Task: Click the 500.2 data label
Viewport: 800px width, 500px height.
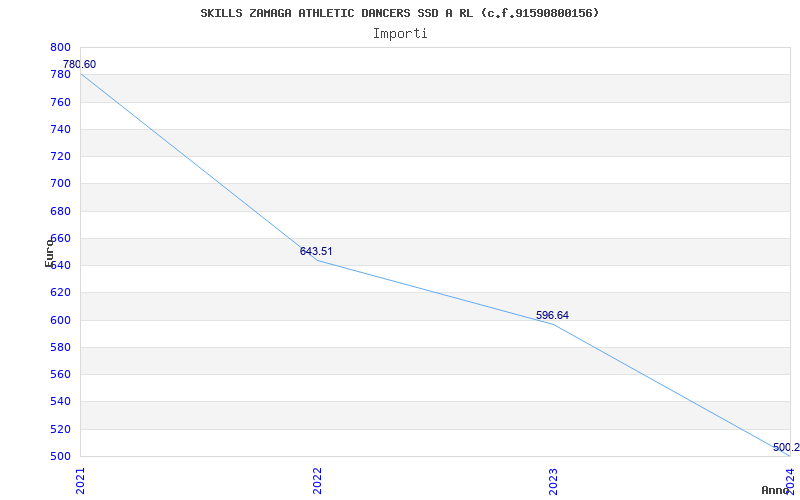Action: (786, 447)
